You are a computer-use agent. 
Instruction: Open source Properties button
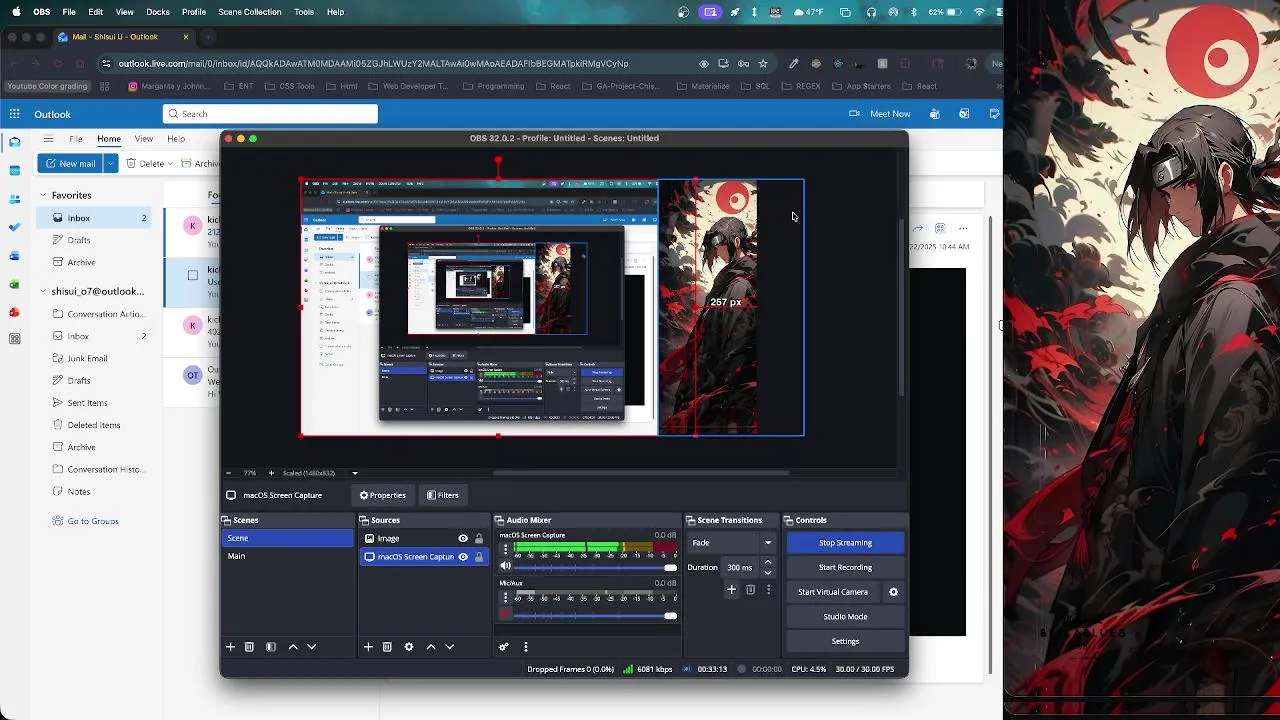click(x=383, y=495)
